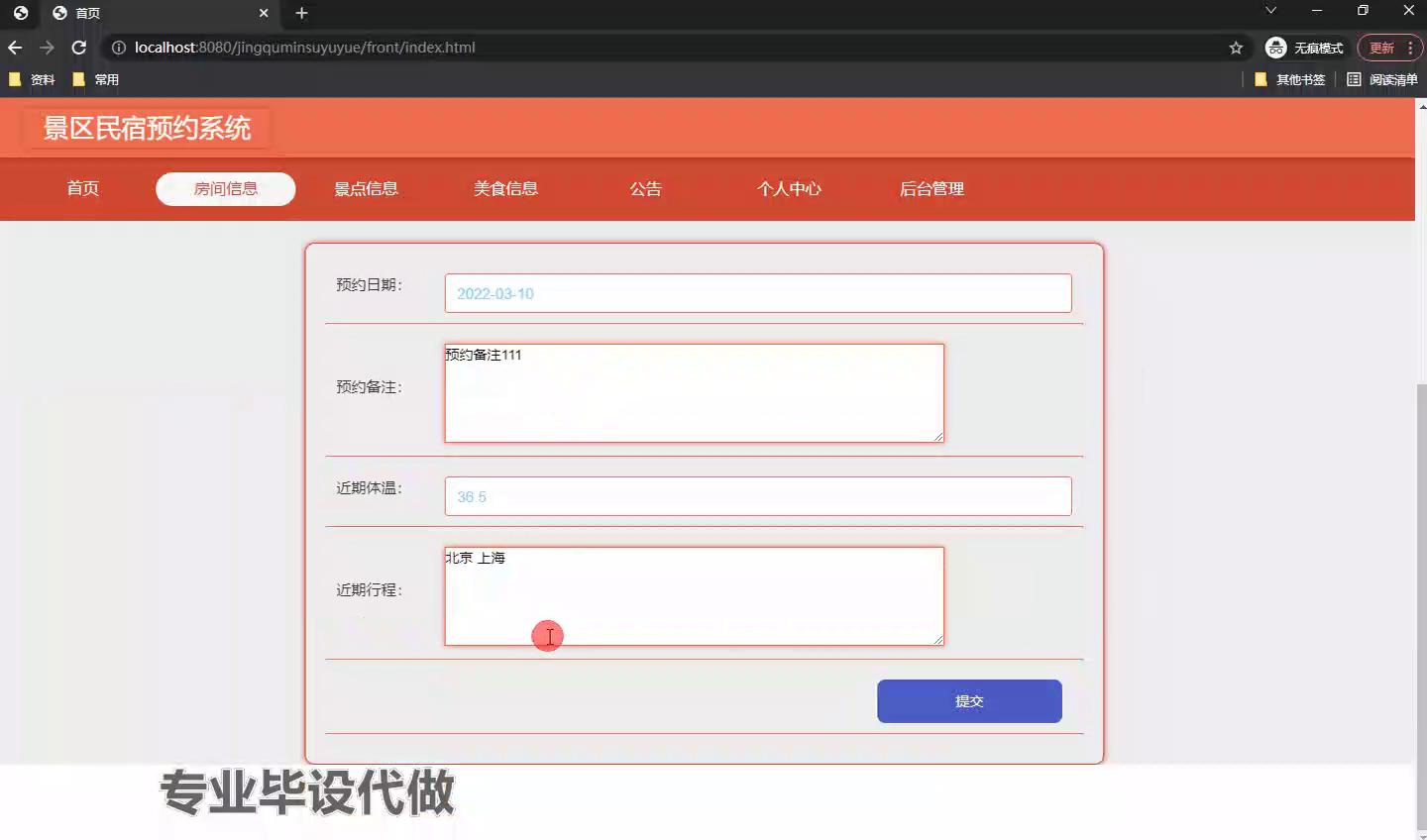The width and height of the screenshot is (1427, 840).
Task: Switch to 美食信息 navigation tab
Action: point(505,189)
